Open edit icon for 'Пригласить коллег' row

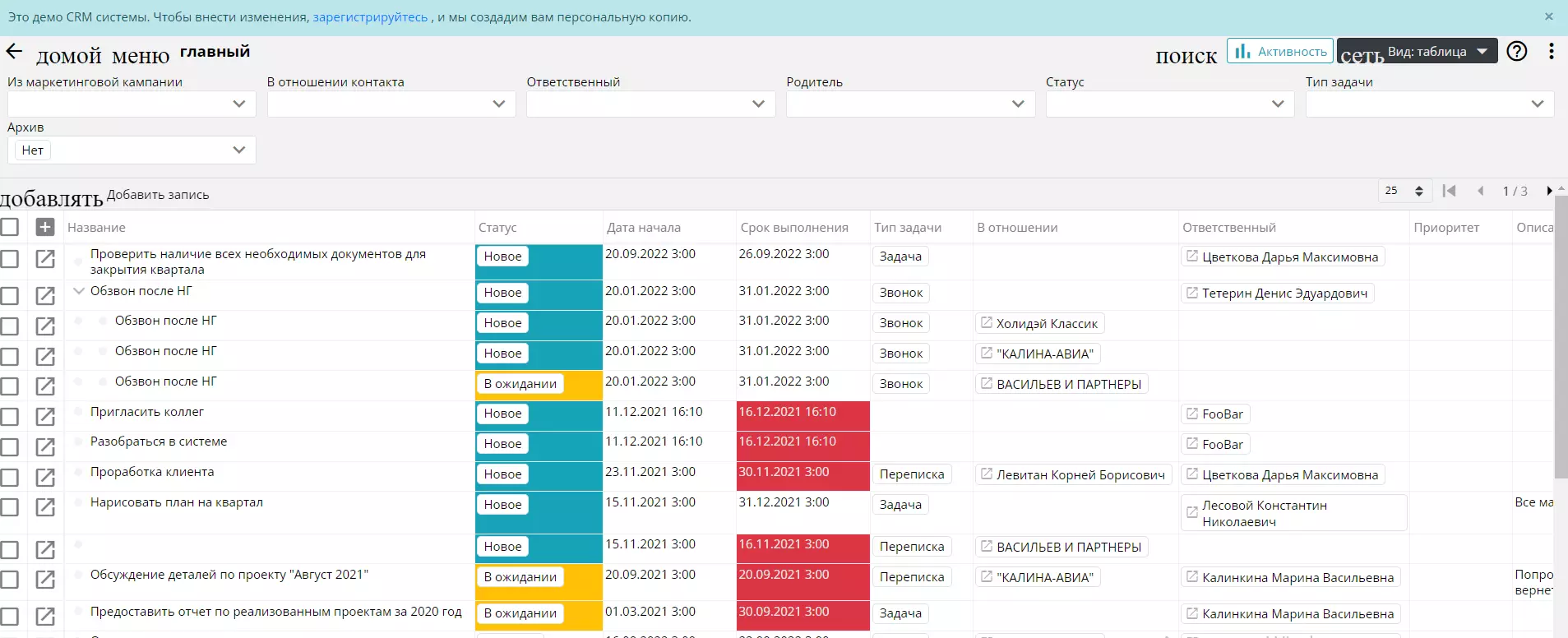(x=45, y=417)
